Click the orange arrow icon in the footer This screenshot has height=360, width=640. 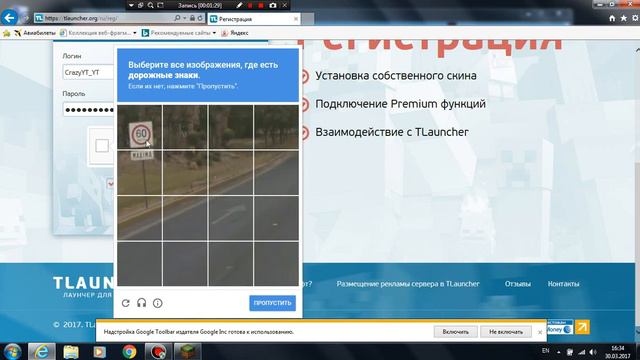pos(582,327)
